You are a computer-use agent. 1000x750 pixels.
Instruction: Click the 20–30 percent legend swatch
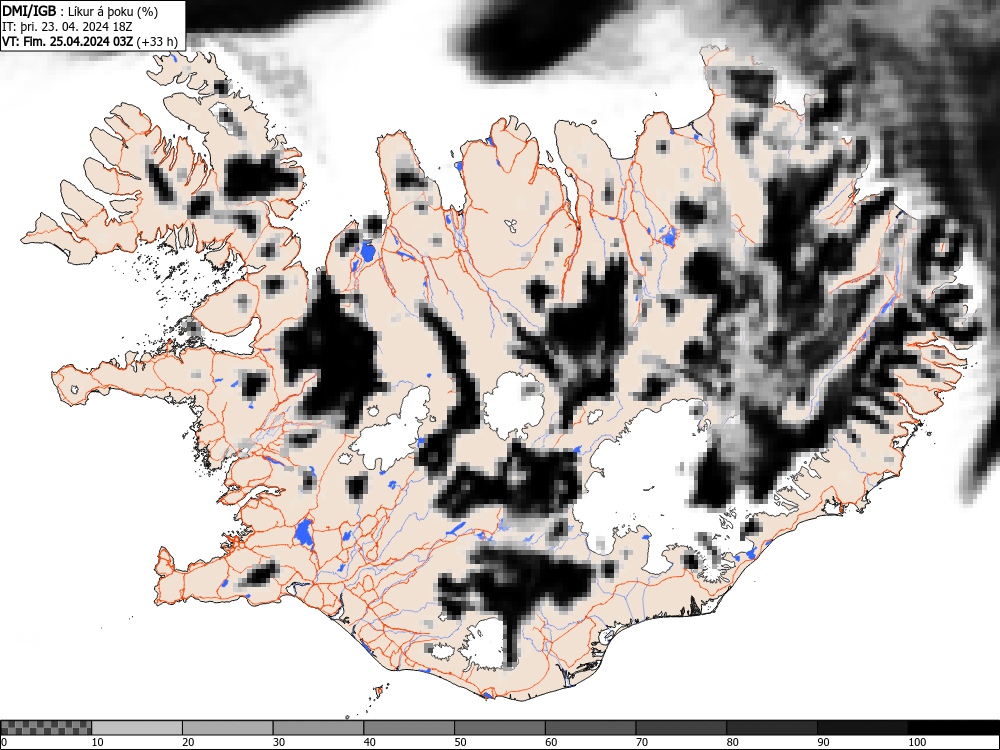click(228, 728)
